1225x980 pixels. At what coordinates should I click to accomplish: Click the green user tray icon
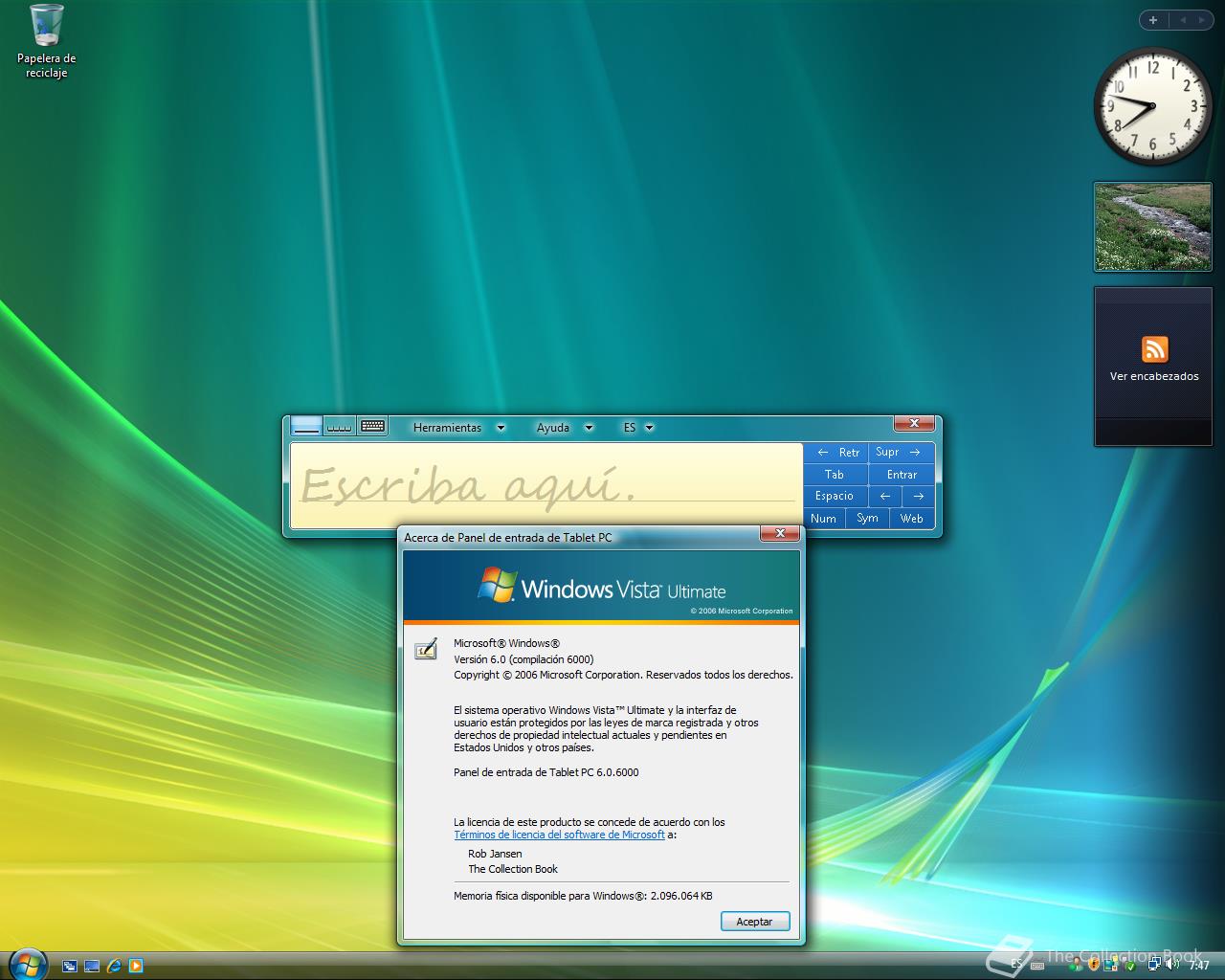tap(1077, 965)
